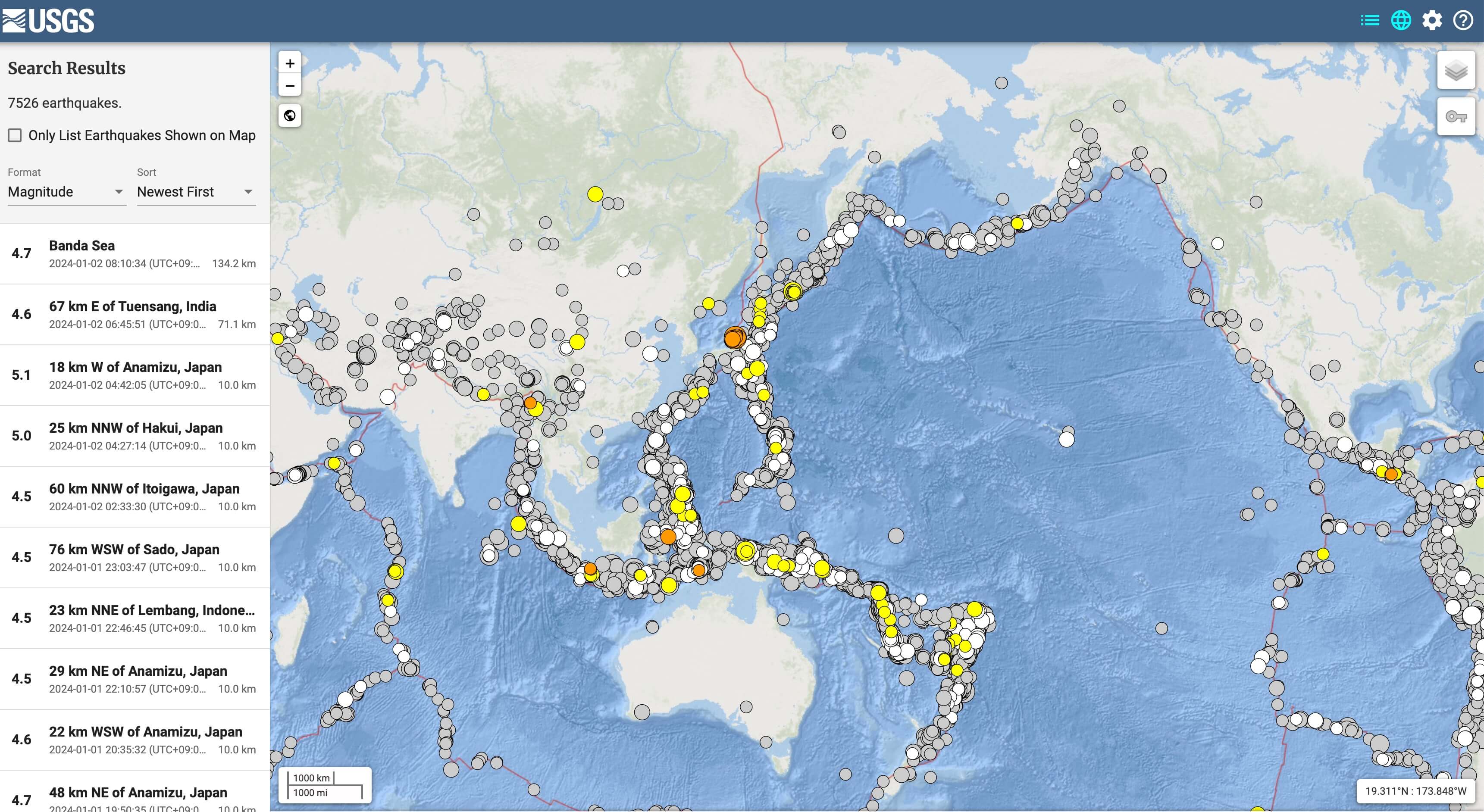Zoom out on the map
The width and height of the screenshot is (1484, 812).
[290, 86]
